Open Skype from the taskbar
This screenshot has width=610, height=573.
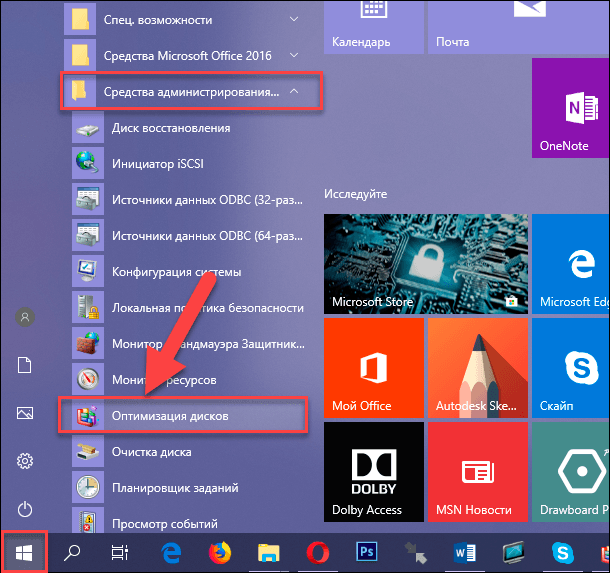563,553
